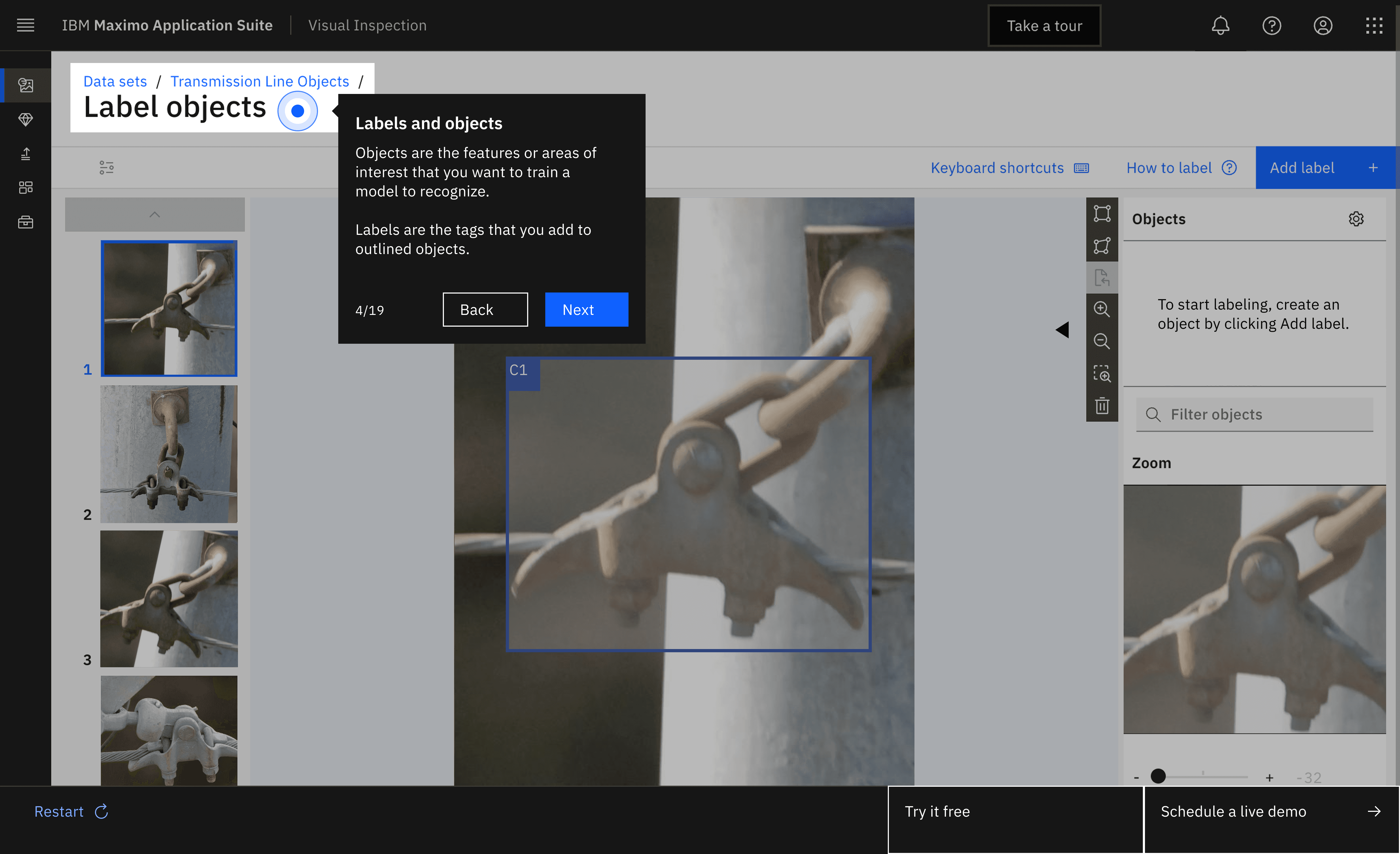Screen dimensions: 1400x854
Task: Open the filter settings icon in toolbar
Action: (106, 168)
